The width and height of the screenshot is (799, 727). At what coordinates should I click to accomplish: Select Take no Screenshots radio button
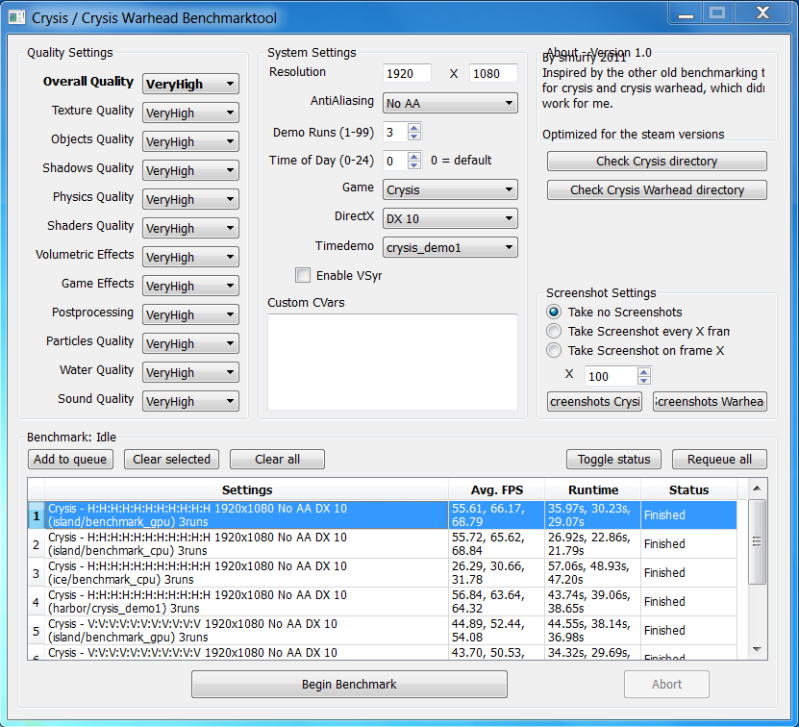[554, 312]
